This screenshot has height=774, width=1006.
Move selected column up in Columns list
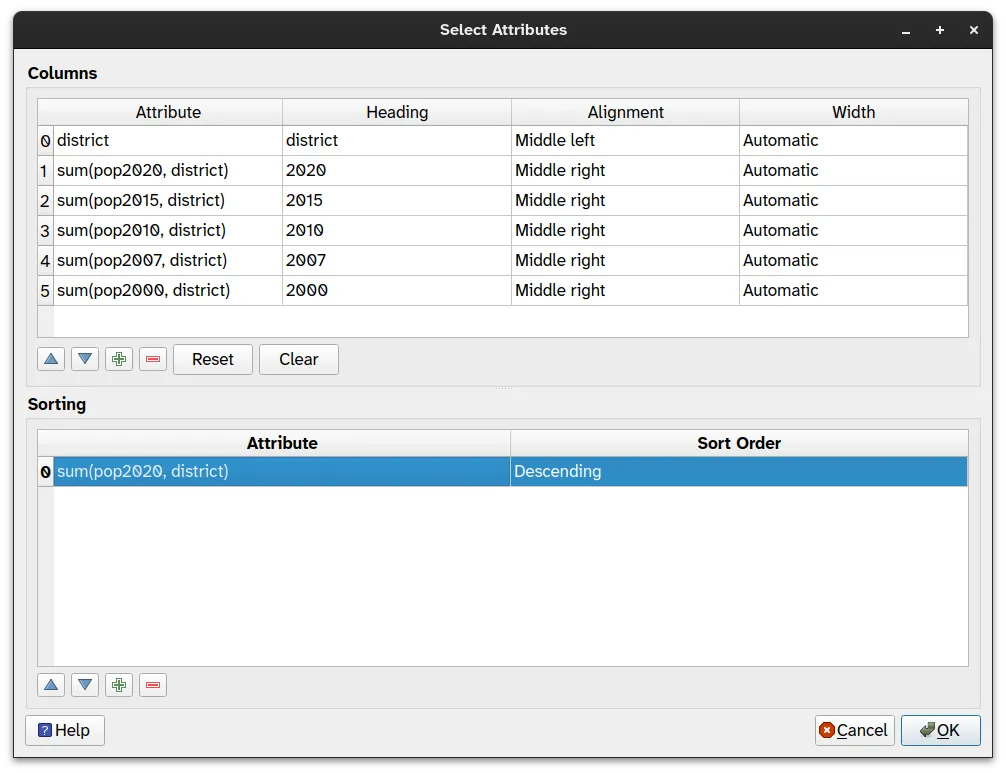point(51,359)
